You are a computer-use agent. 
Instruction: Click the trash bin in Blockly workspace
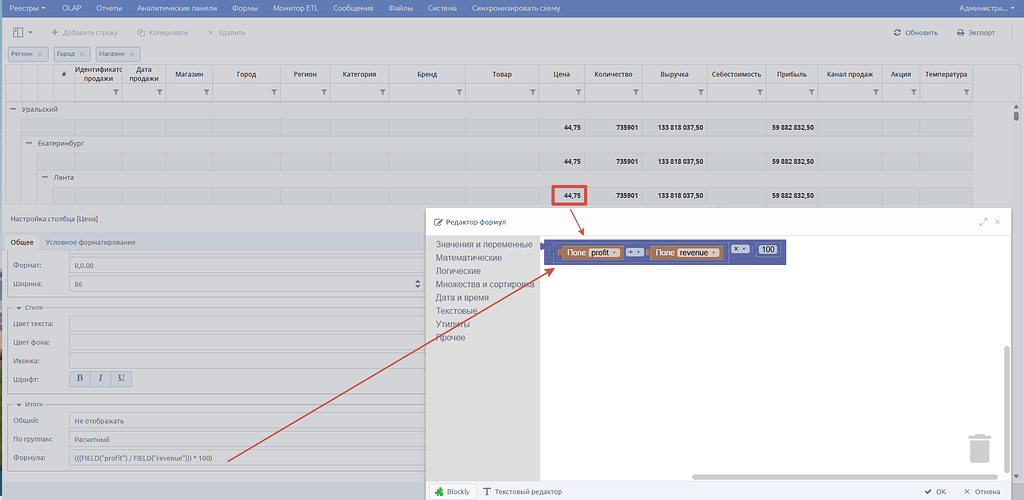tap(980, 448)
